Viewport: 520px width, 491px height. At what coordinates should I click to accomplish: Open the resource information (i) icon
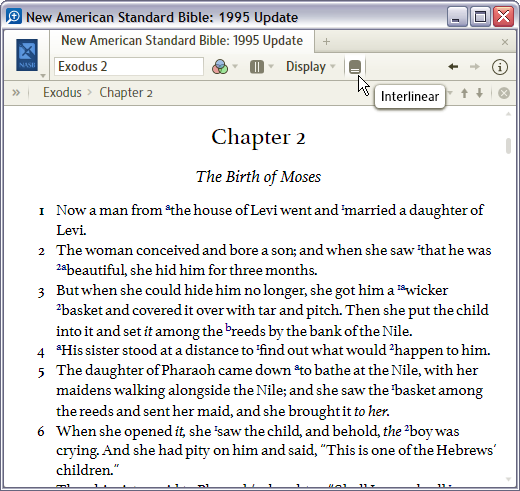coord(500,67)
